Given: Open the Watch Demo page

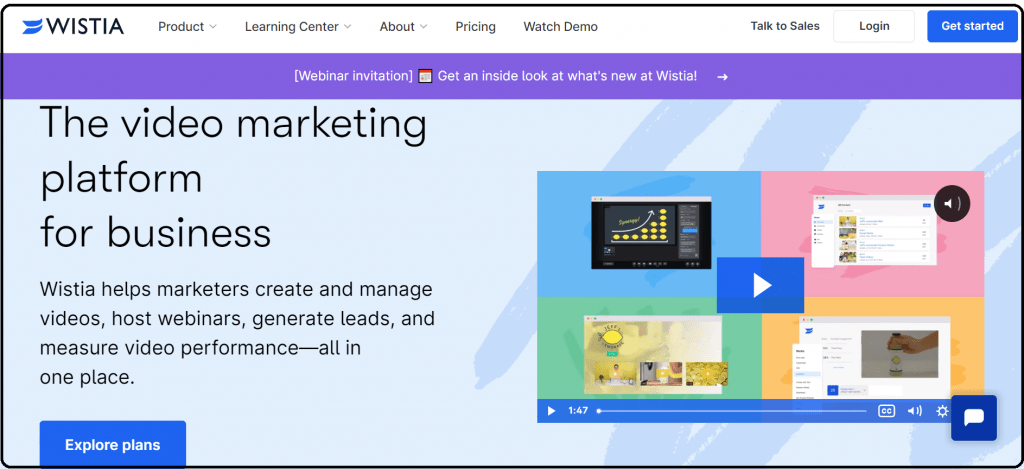Looking at the screenshot, I should tap(560, 27).
